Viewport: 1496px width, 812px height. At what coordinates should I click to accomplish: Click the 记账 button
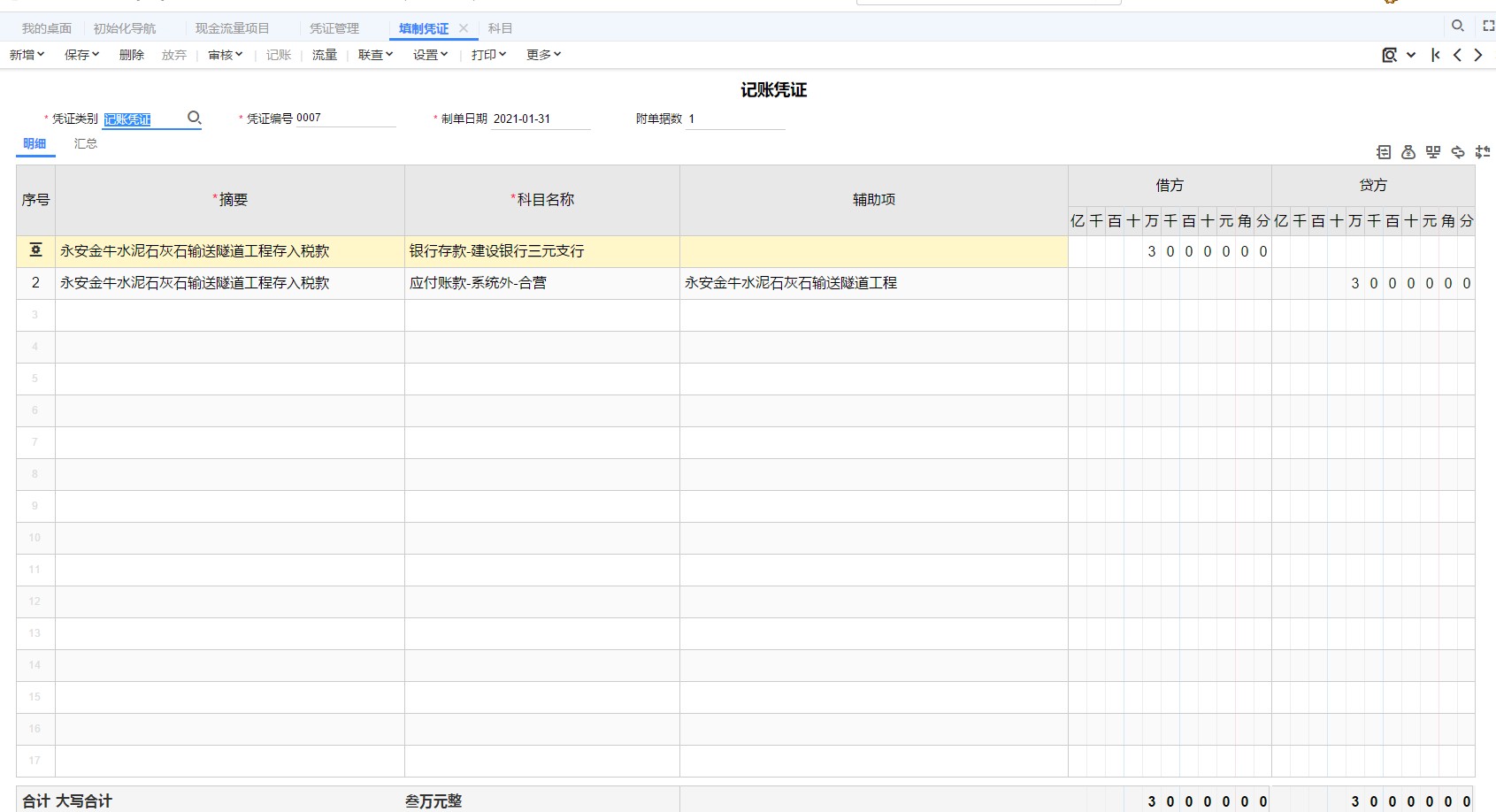click(279, 55)
